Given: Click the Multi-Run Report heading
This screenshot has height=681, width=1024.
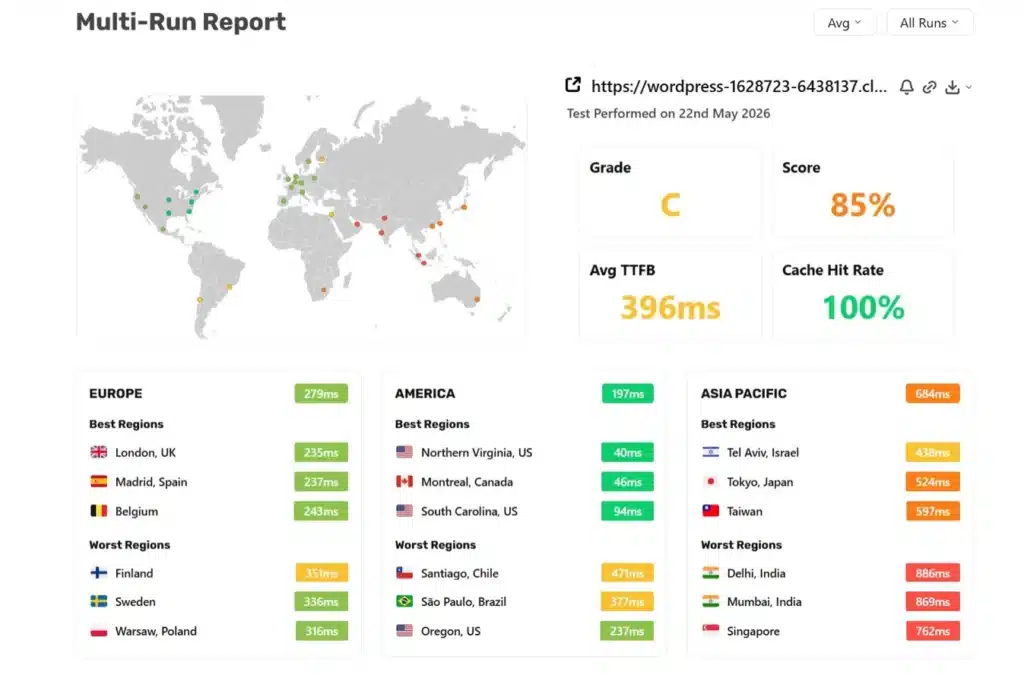Looking at the screenshot, I should coord(181,22).
